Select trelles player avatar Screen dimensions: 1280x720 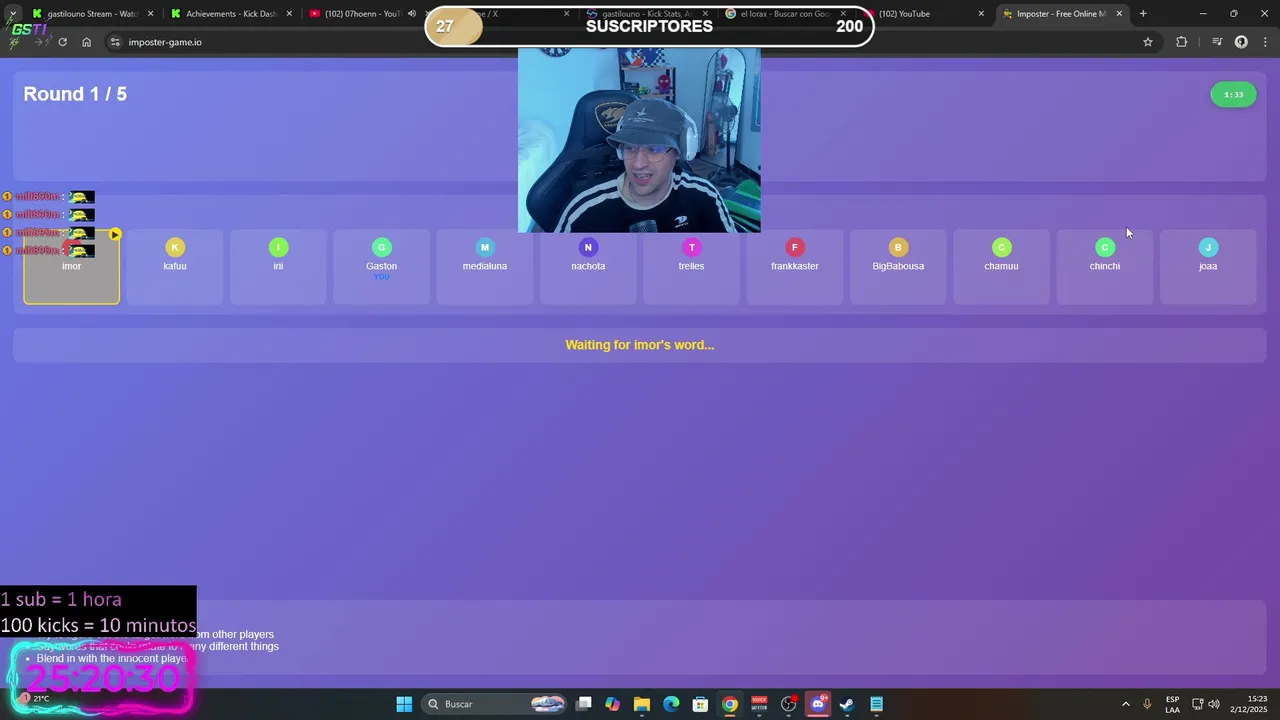[691, 247]
